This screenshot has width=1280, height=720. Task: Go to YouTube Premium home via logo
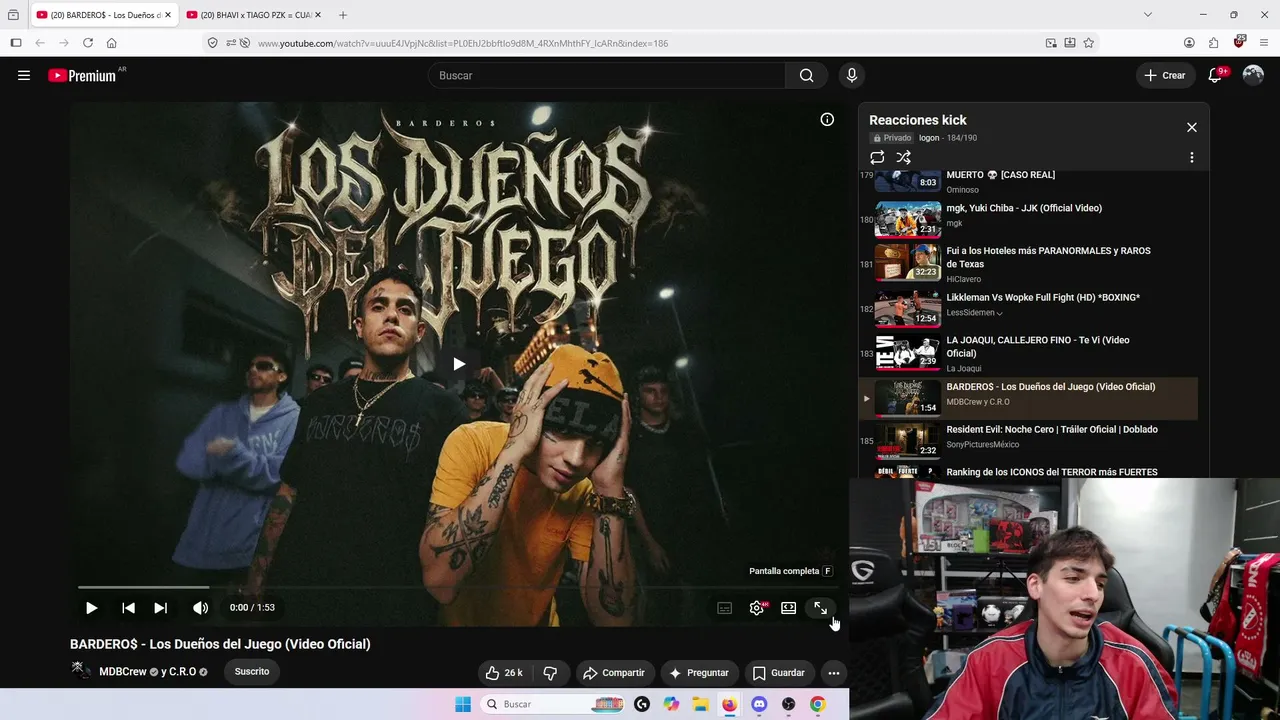(83, 75)
